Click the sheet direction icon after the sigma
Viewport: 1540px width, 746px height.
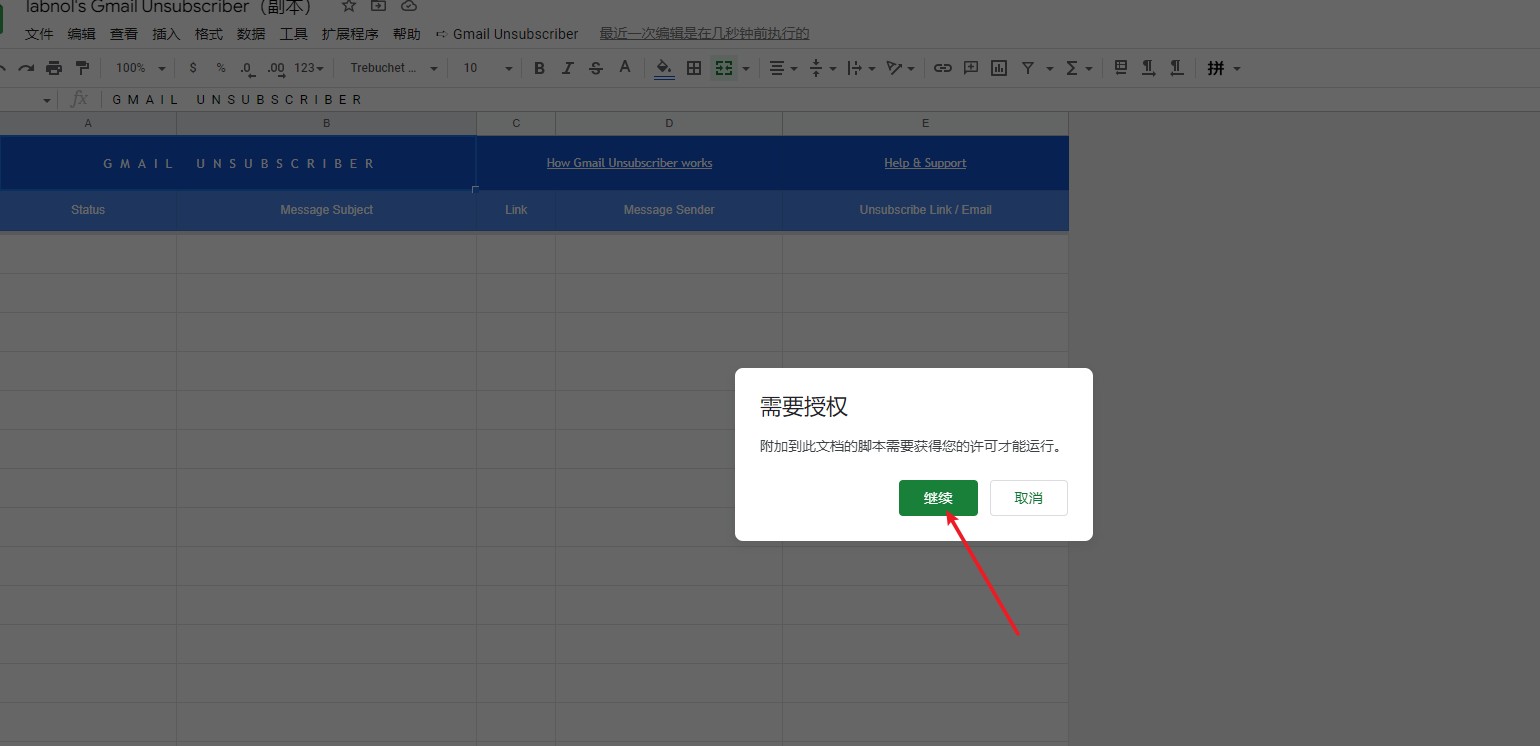coord(1121,67)
